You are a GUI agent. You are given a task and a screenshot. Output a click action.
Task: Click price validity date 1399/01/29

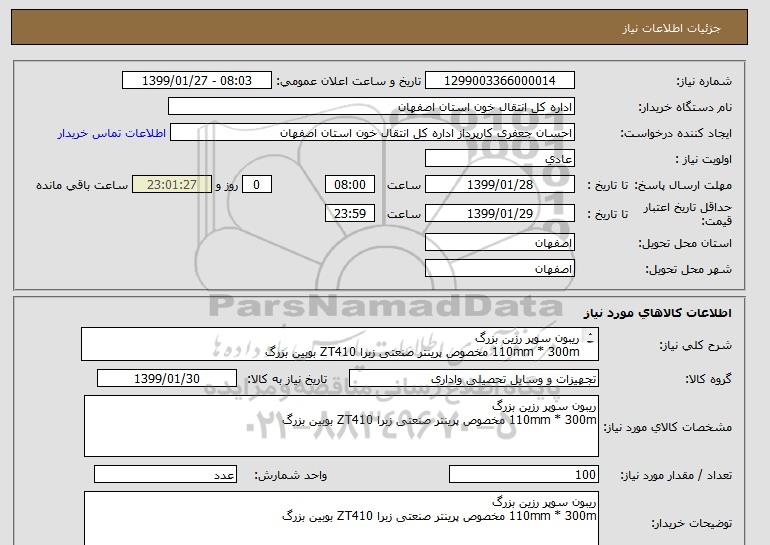click(499, 214)
